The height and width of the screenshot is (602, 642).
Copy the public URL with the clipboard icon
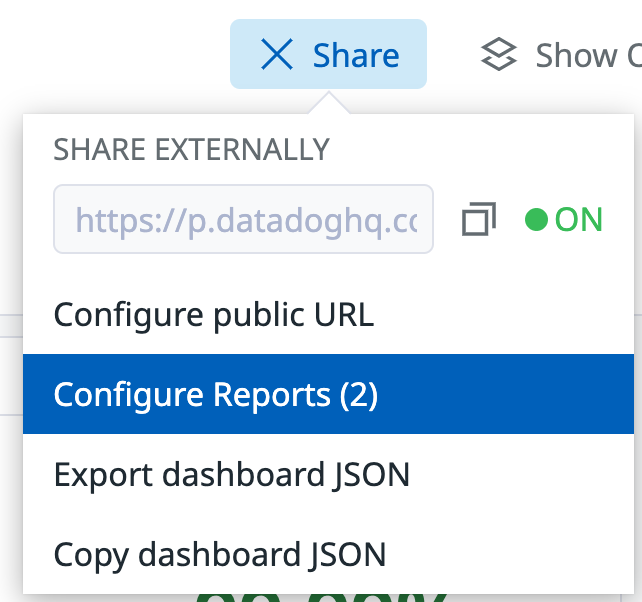tap(479, 219)
